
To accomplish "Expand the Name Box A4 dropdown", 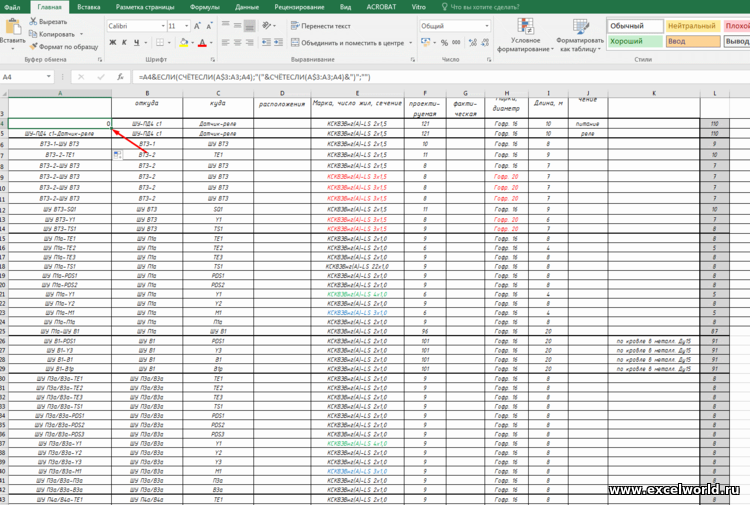I will pyautogui.click(x=48, y=77).
